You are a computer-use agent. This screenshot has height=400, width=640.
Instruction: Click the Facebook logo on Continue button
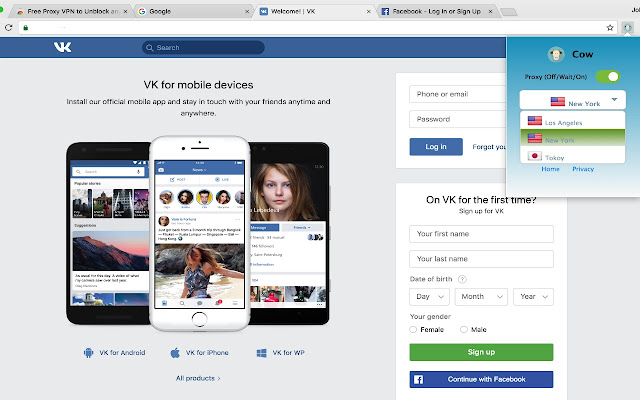418,380
